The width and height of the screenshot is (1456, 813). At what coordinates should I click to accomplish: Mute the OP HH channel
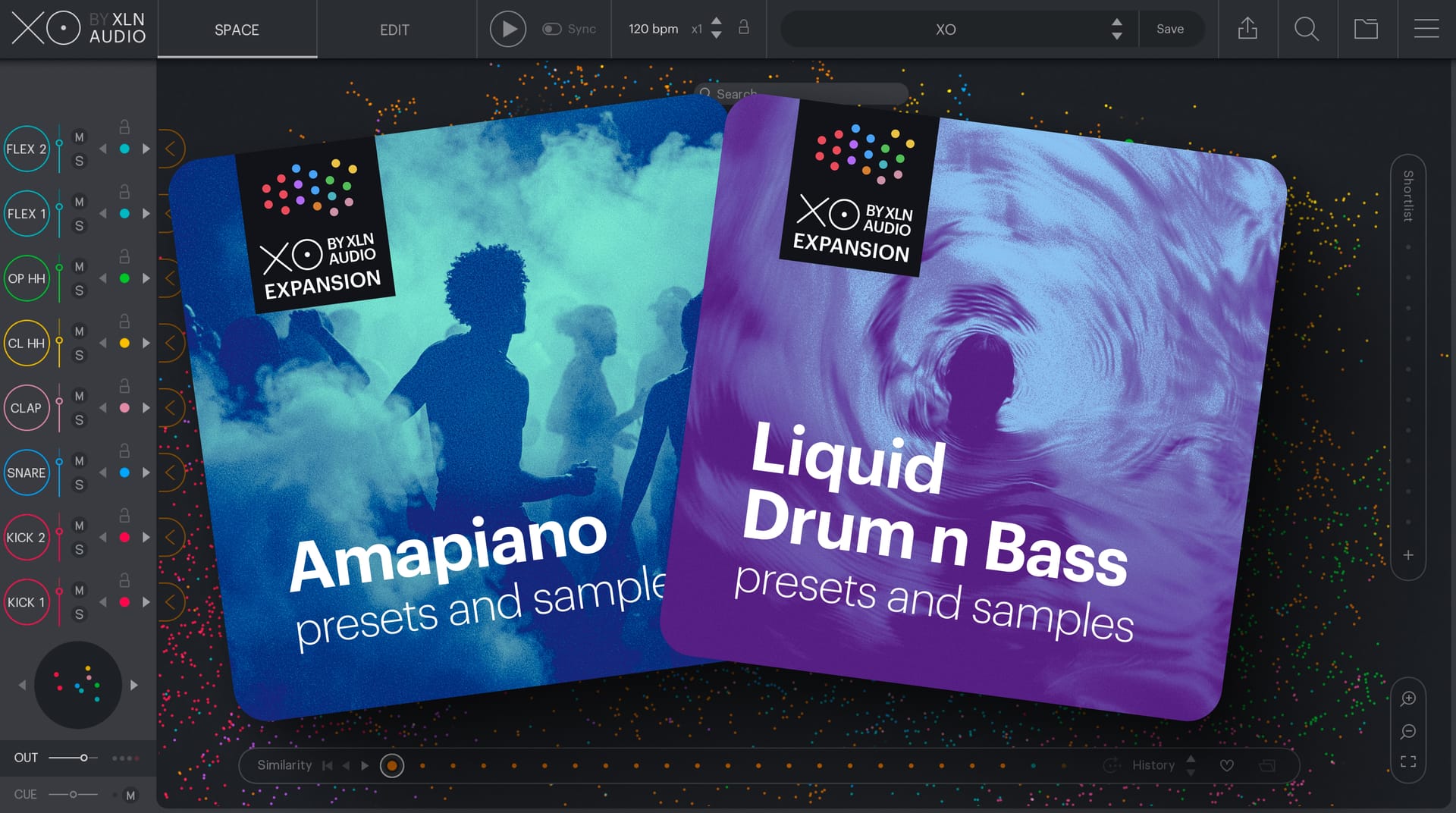click(79, 267)
